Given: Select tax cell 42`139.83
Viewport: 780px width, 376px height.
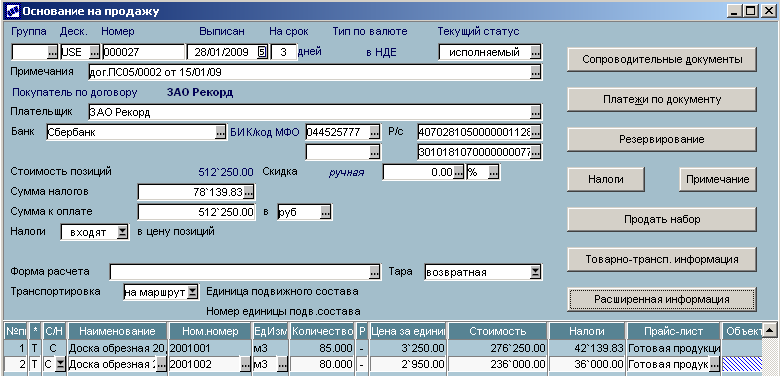Looking at the screenshot, I should [587, 348].
